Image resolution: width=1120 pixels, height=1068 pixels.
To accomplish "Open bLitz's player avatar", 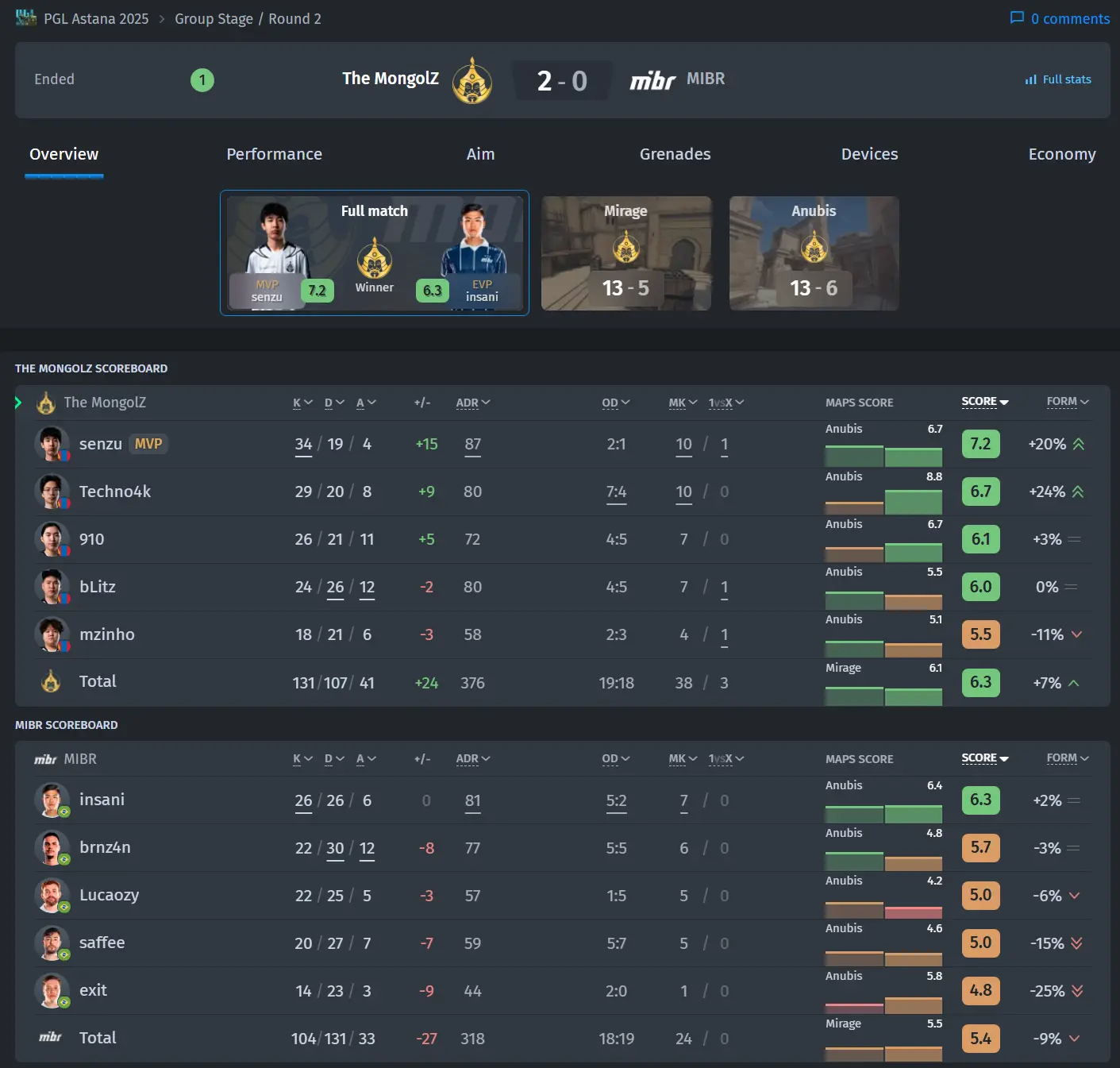I will (52, 587).
